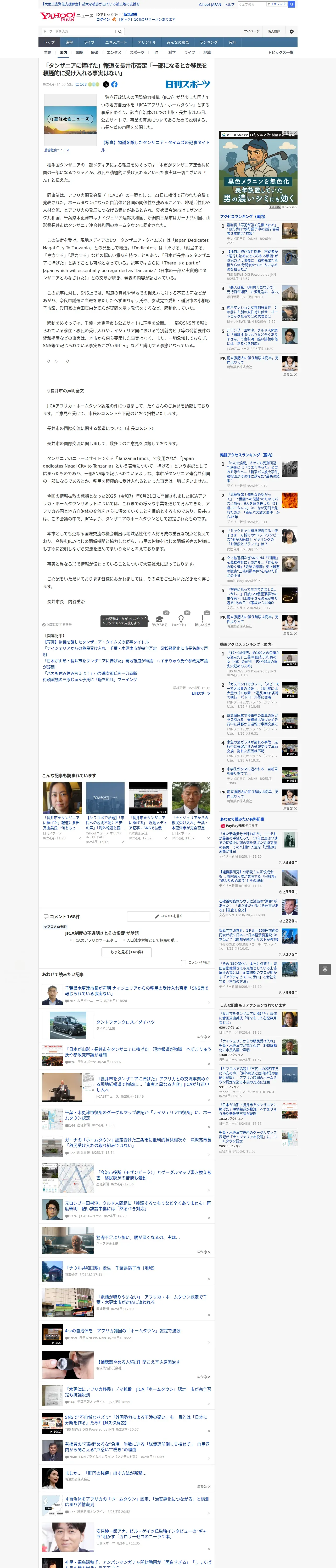Open article ガーナの「ホームタウン」認定受けた三条市
Screen dimensions: 336x1568
pos(138,1143)
